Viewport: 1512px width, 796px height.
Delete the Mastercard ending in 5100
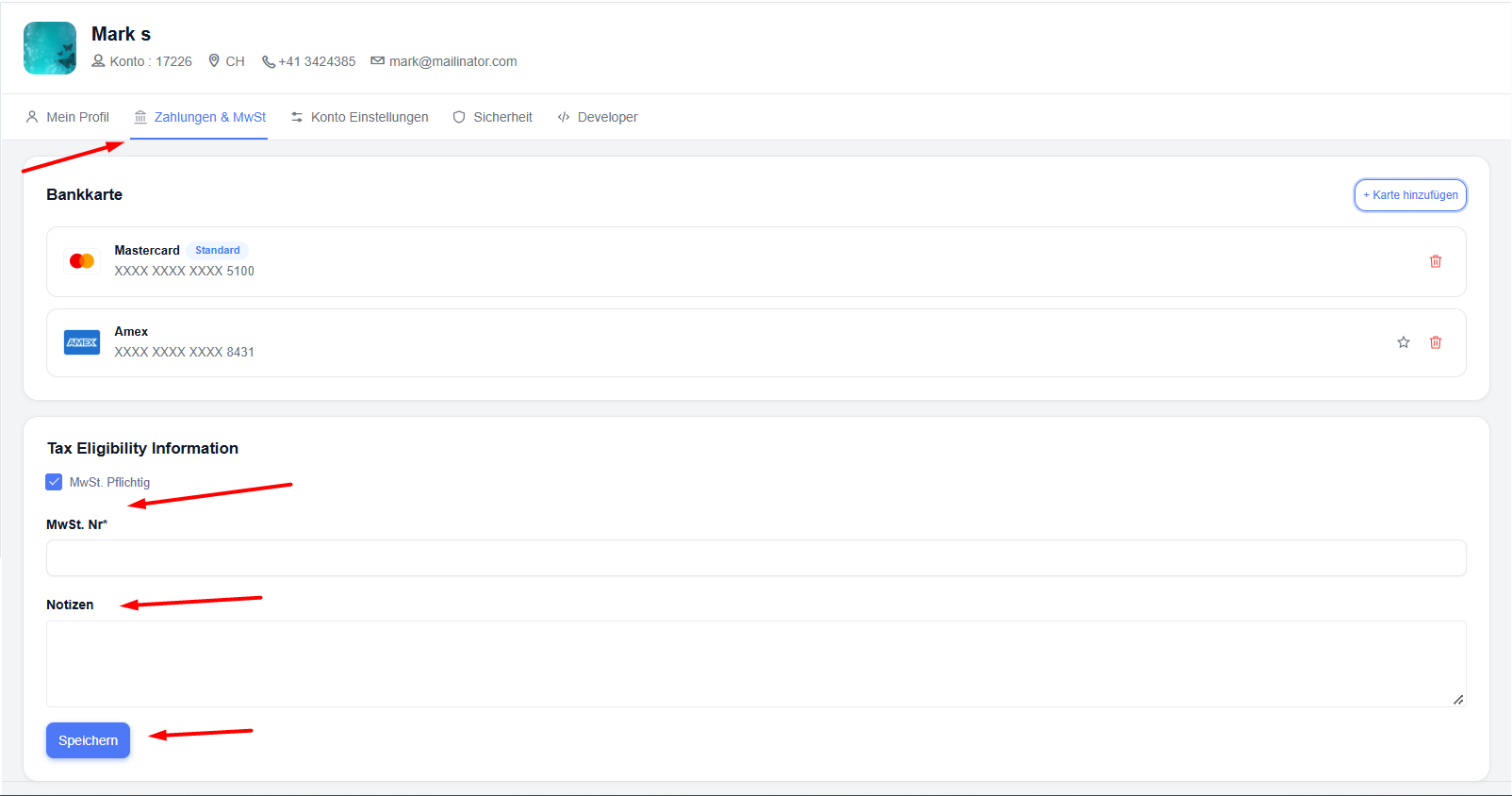(x=1435, y=261)
